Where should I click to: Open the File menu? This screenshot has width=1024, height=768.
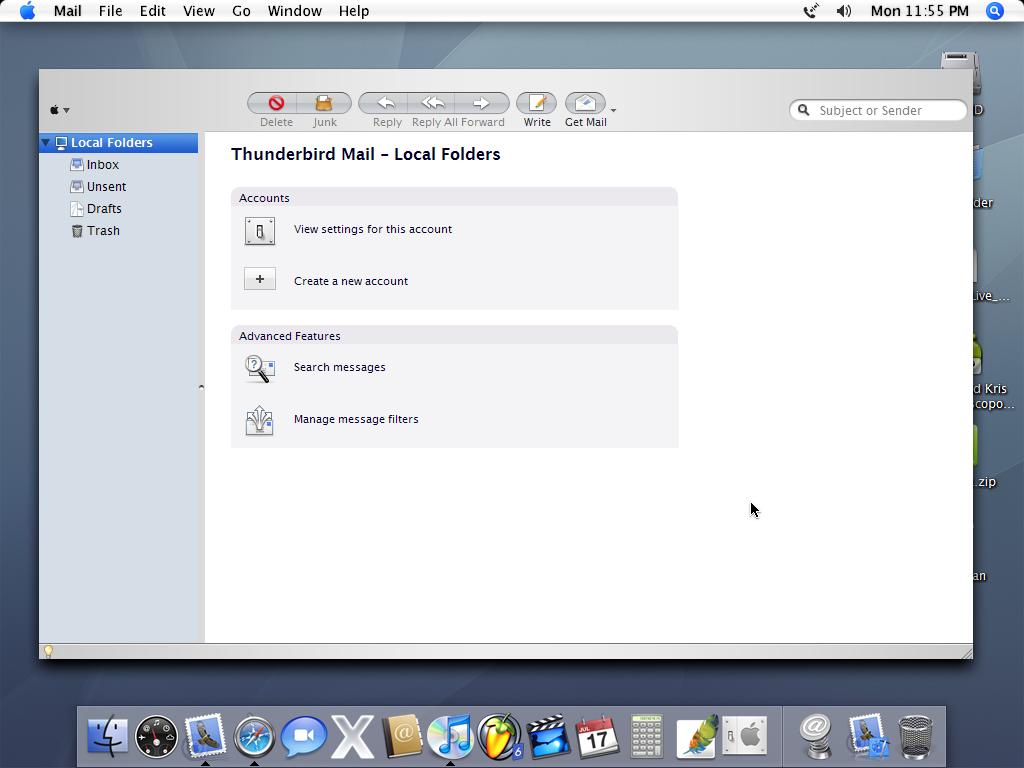click(110, 11)
